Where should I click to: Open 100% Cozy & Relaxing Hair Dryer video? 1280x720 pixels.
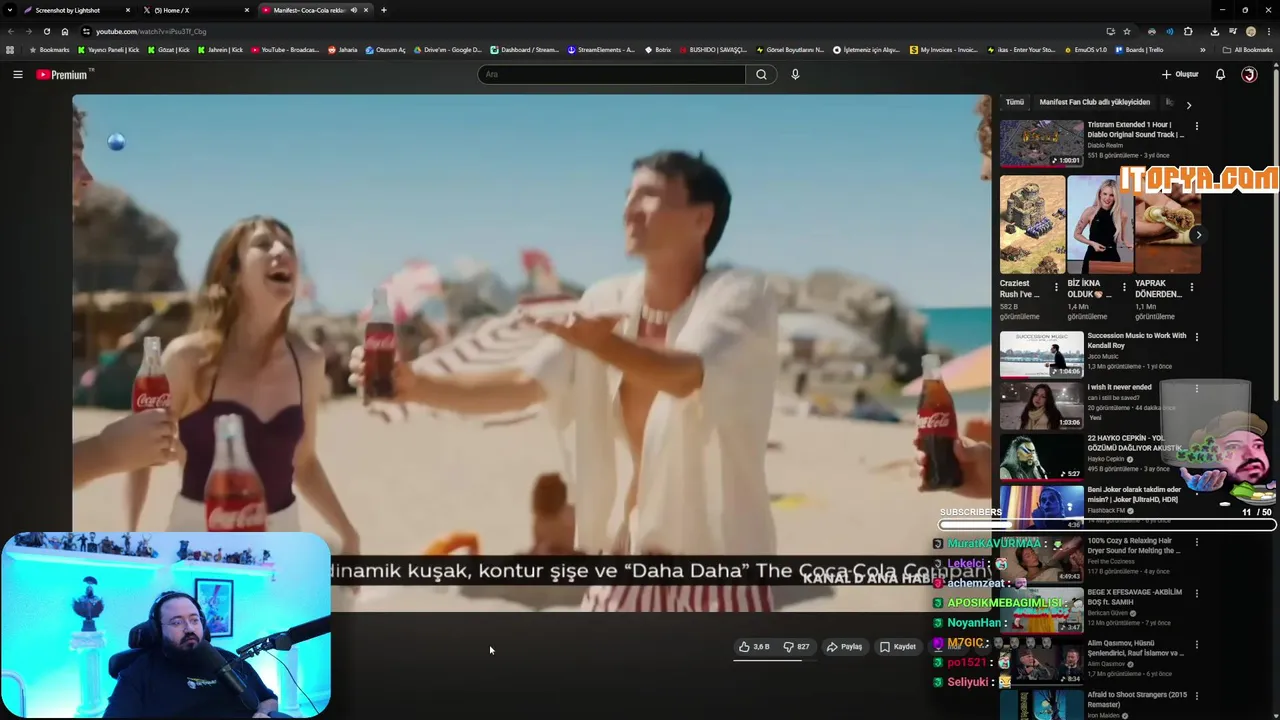[1134, 546]
